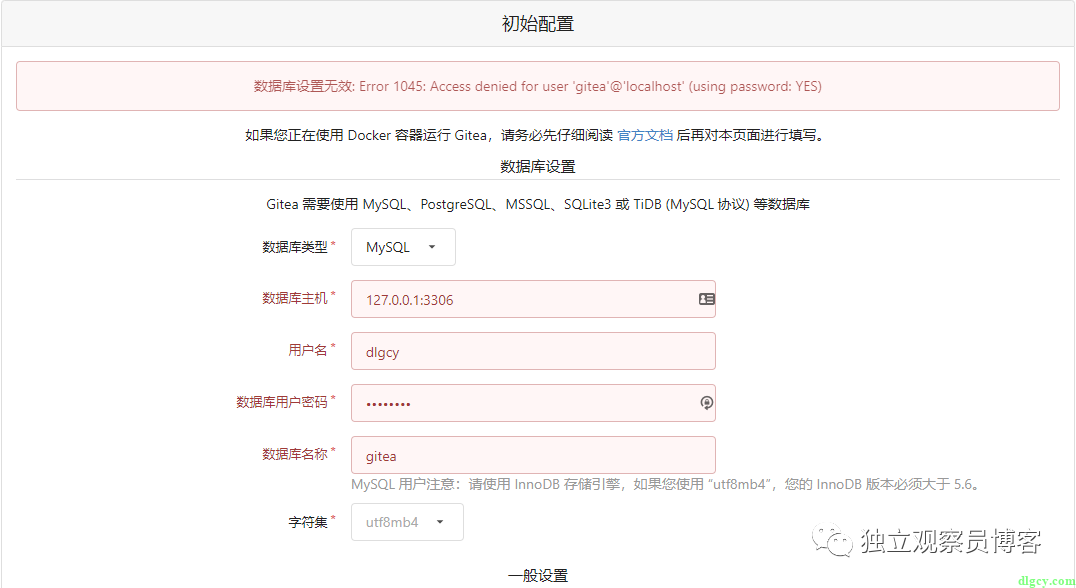This screenshot has height=588, width=1076.
Task: Click the 数据库主机 label
Action: coord(296,298)
